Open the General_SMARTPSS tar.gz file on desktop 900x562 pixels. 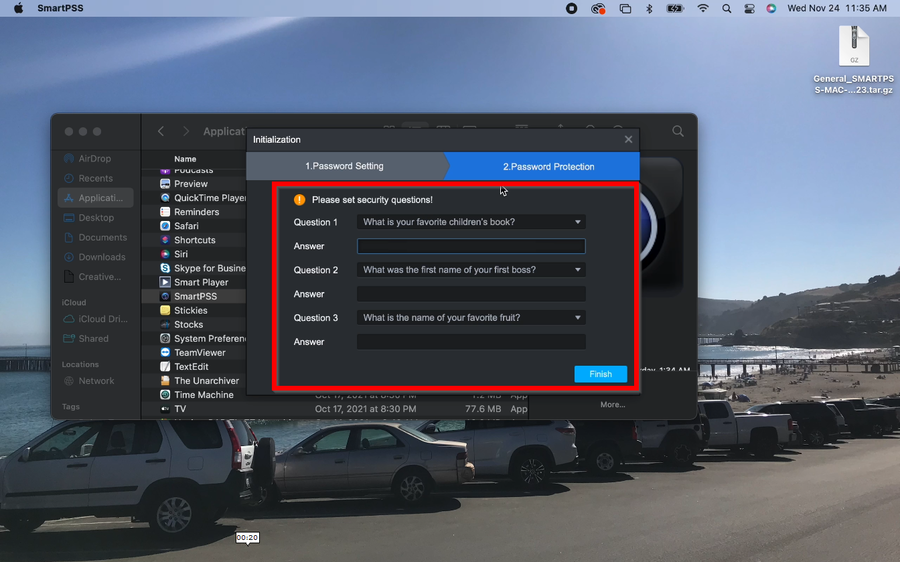(x=853, y=48)
